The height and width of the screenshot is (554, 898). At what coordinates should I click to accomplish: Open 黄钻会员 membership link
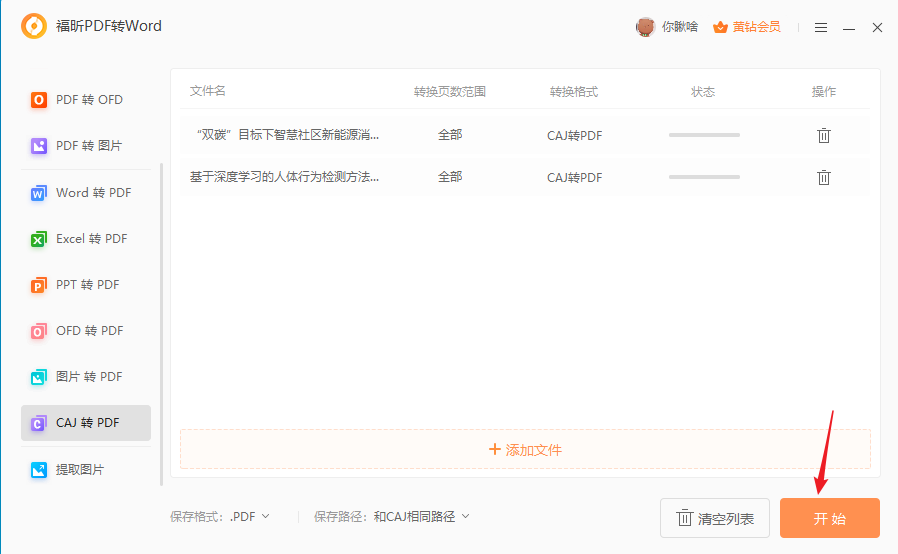pyautogui.click(x=756, y=27)
